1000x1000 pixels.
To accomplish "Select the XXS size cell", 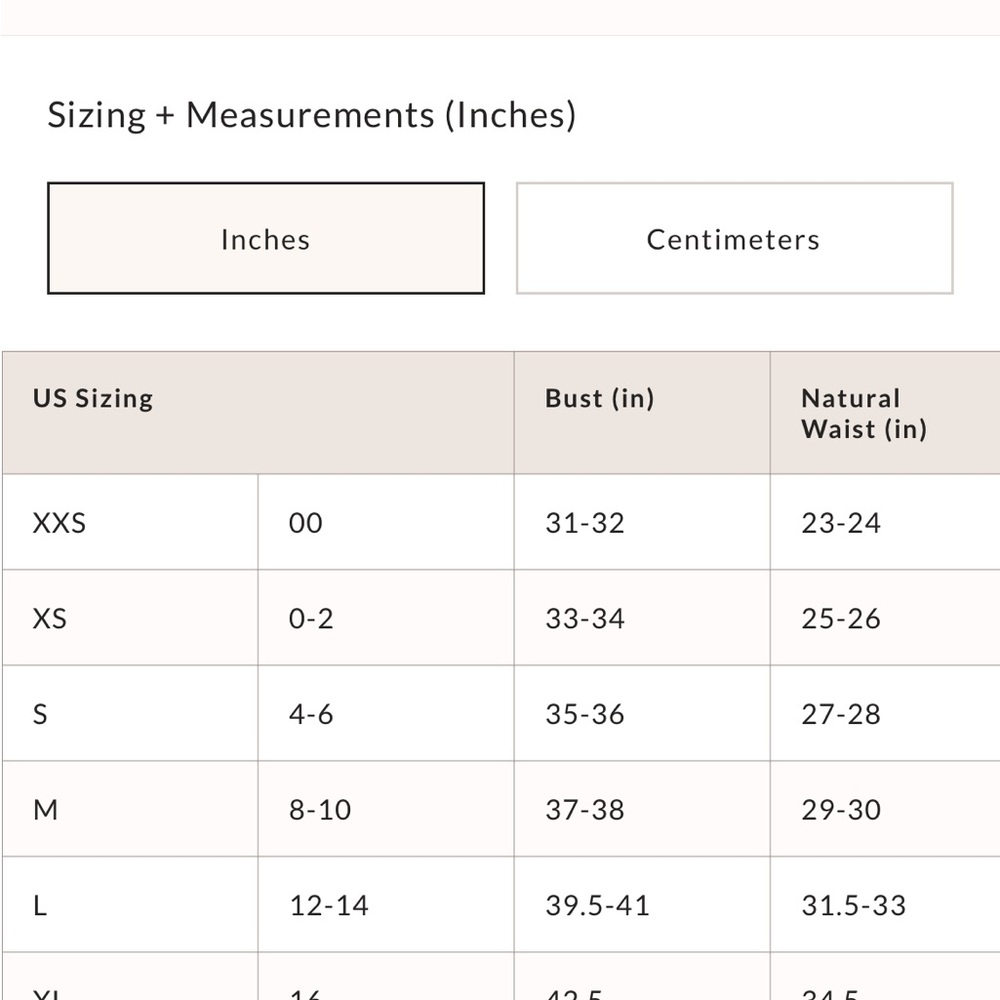I will pos(130,522).
